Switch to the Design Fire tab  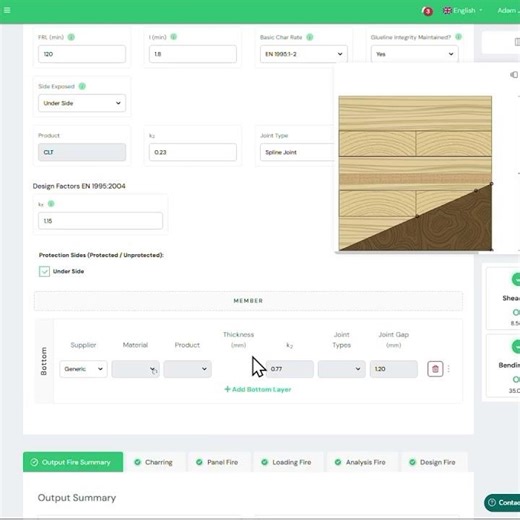[434, 462]
